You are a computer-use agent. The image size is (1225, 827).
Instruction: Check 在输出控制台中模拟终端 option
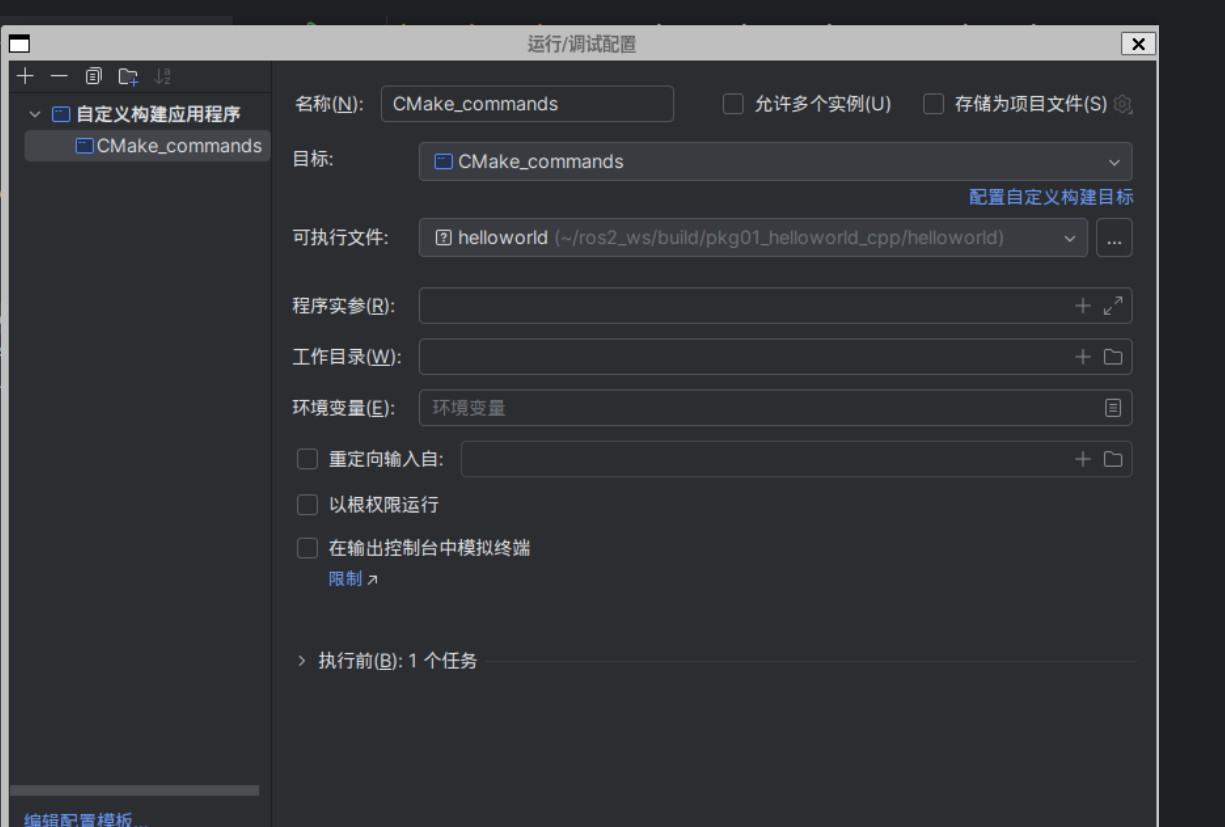pos(307,548)
